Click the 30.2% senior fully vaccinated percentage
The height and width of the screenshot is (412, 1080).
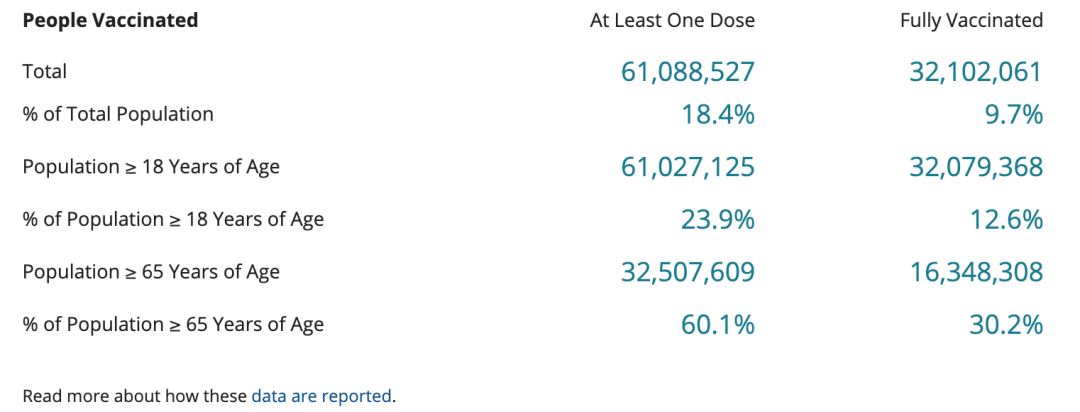click(1006, 325)
